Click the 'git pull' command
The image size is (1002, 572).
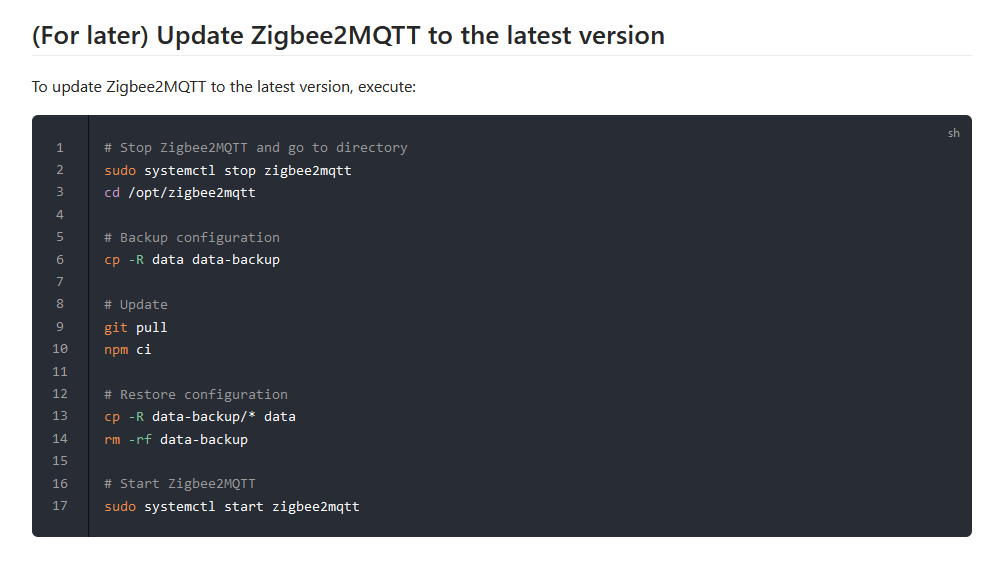click(135, 327)
